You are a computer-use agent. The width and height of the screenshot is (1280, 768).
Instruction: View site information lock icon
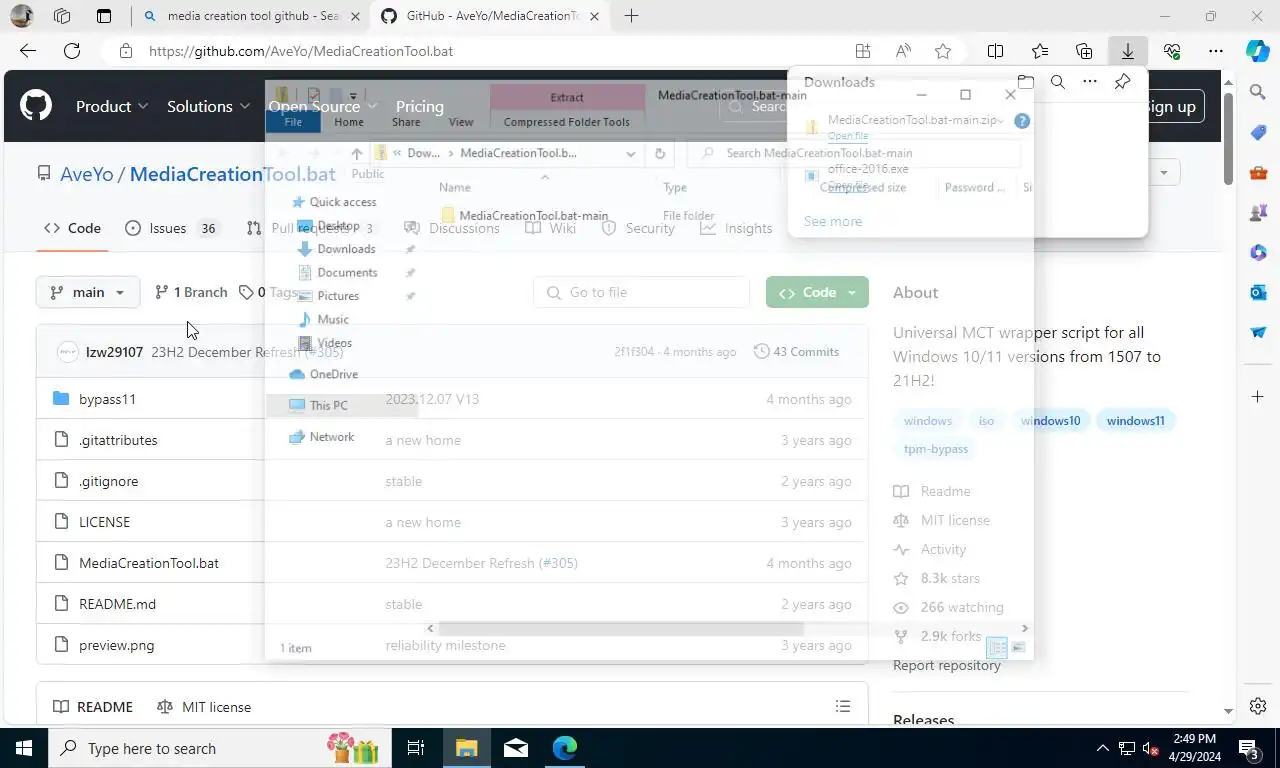(x=125, y=51)
